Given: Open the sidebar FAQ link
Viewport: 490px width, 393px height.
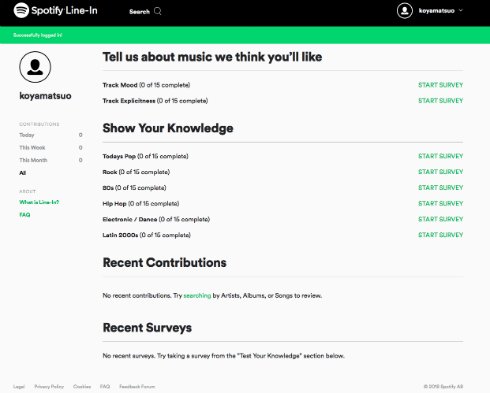Looking at the screenshot, I should 25,215.
